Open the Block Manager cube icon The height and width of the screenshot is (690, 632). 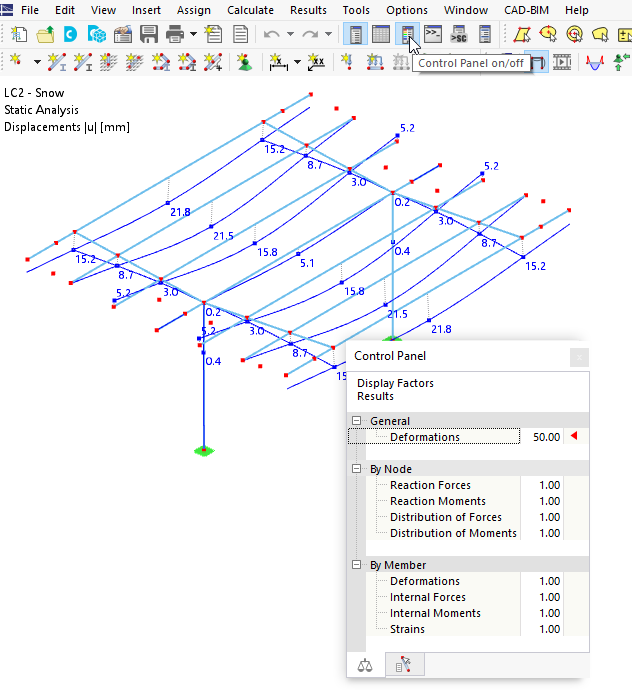pos(97,34)
